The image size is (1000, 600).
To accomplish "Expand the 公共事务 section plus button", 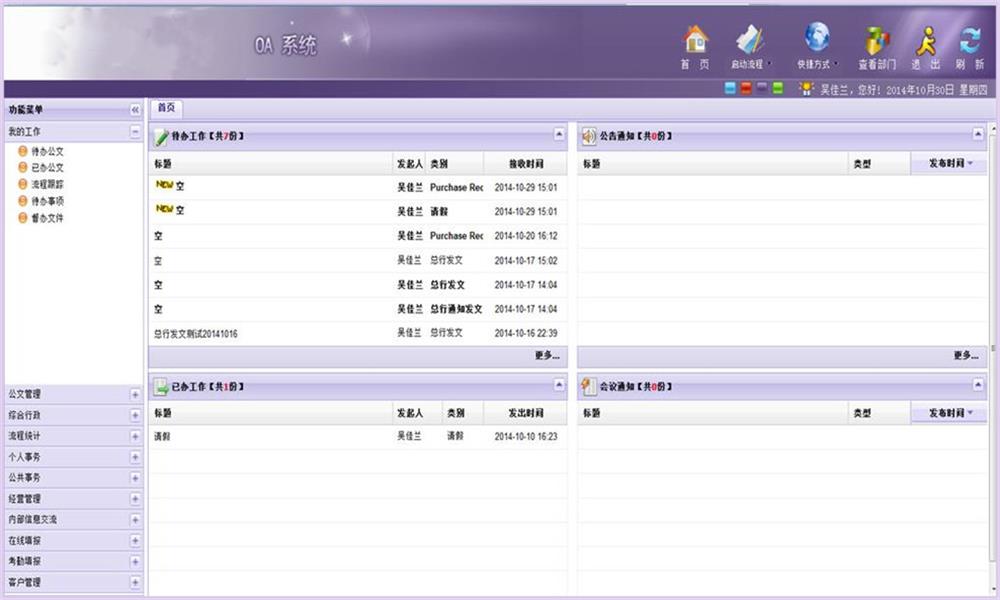I will (135, 478).
